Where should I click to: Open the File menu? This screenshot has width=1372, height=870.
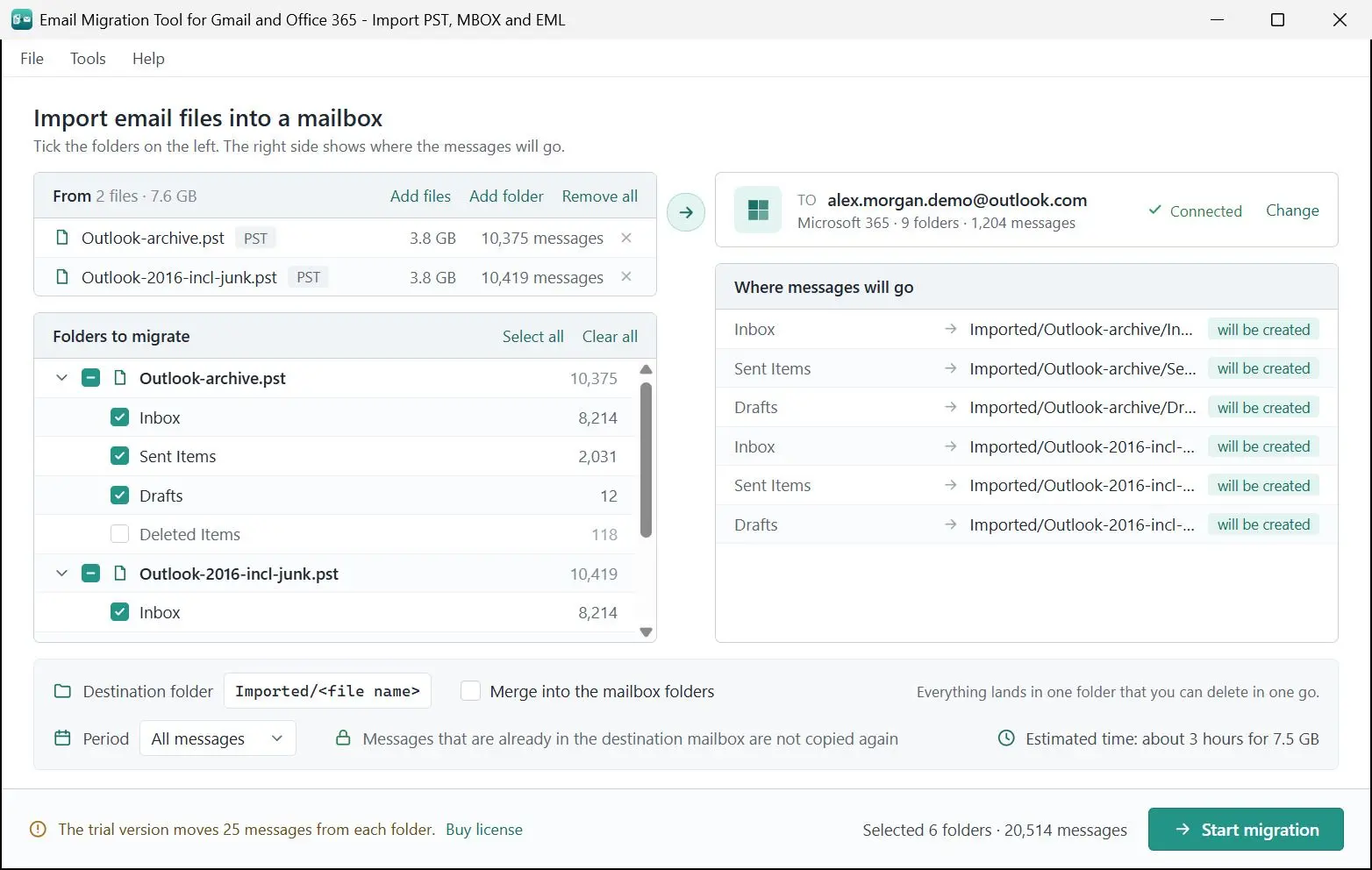point(32,58)
